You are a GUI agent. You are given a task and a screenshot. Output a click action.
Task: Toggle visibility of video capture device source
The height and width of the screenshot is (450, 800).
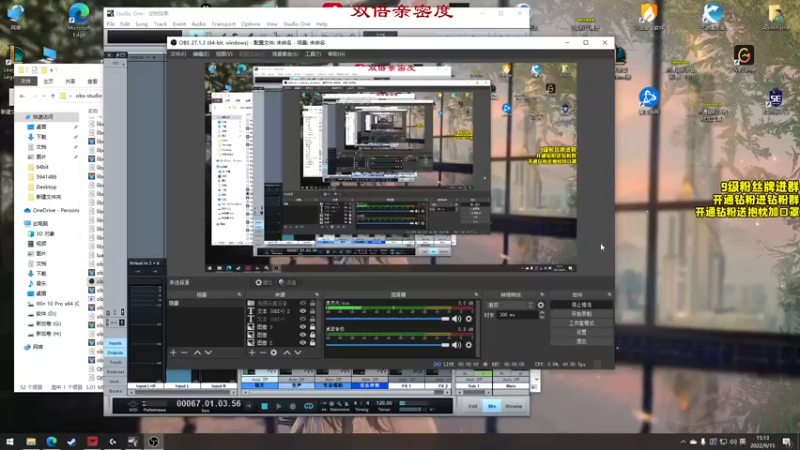(303, 303)
